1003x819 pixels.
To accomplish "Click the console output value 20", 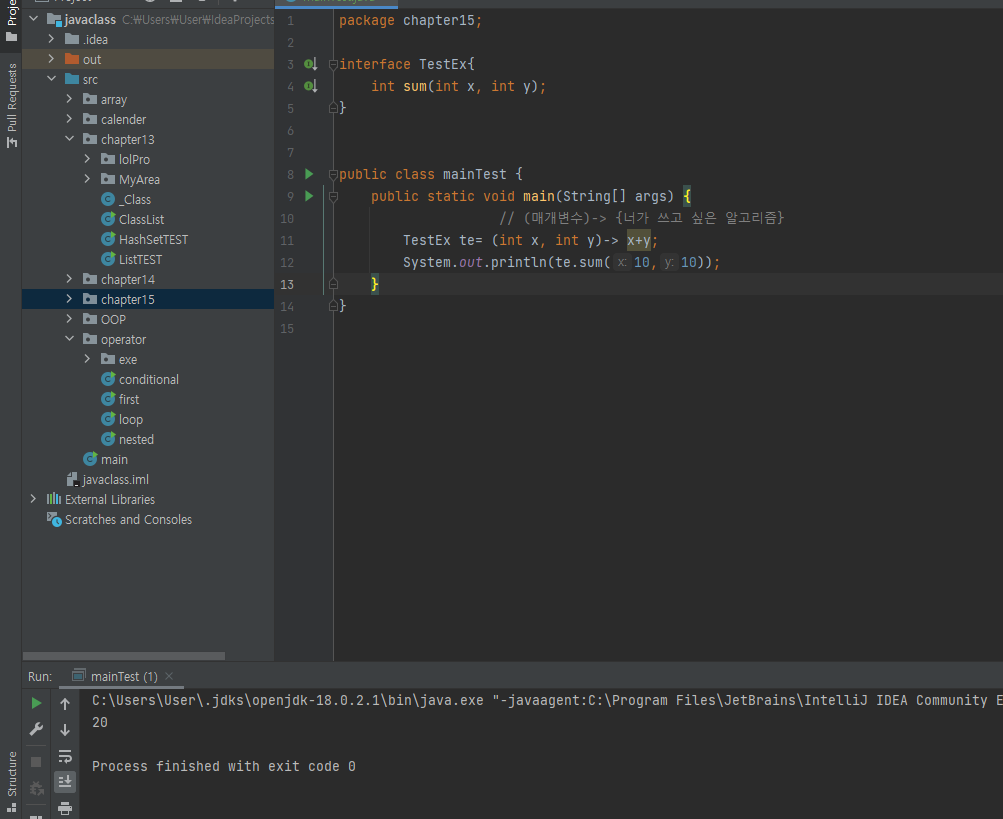I will pyautogui.click(x=100, y=722).
